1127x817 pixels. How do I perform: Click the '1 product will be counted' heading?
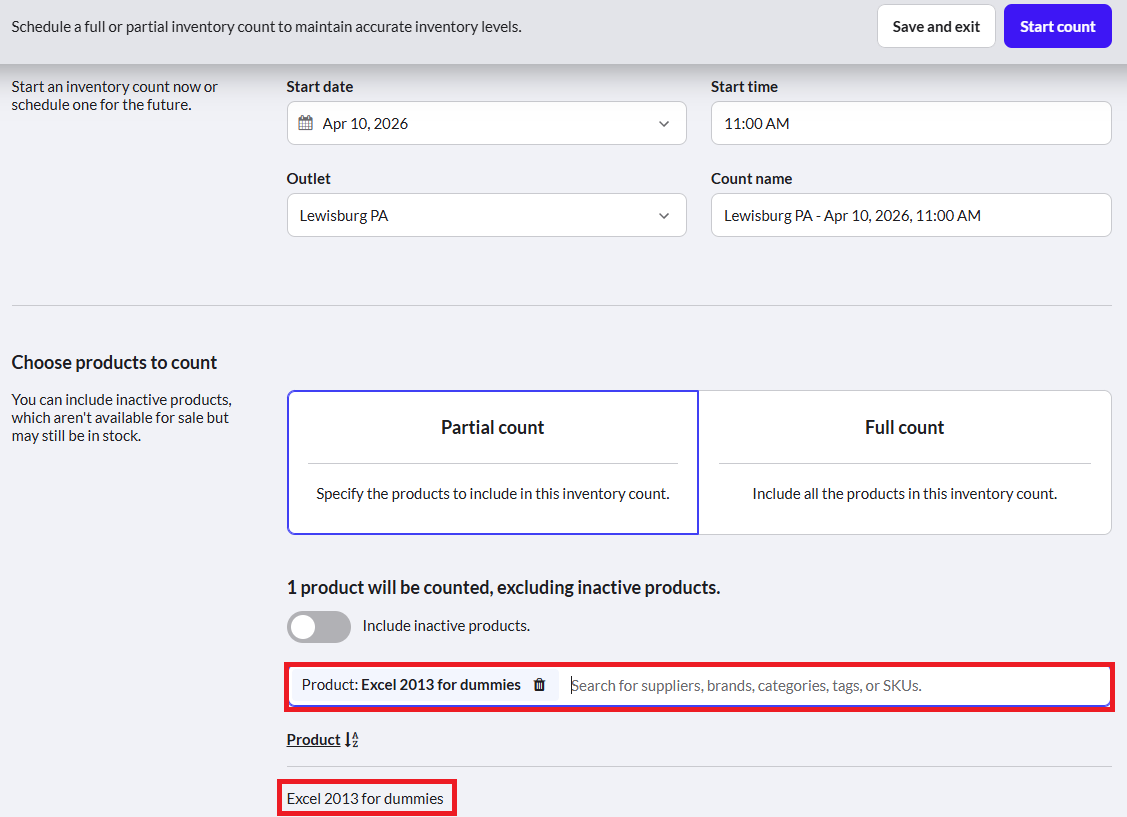pos(503,588)
